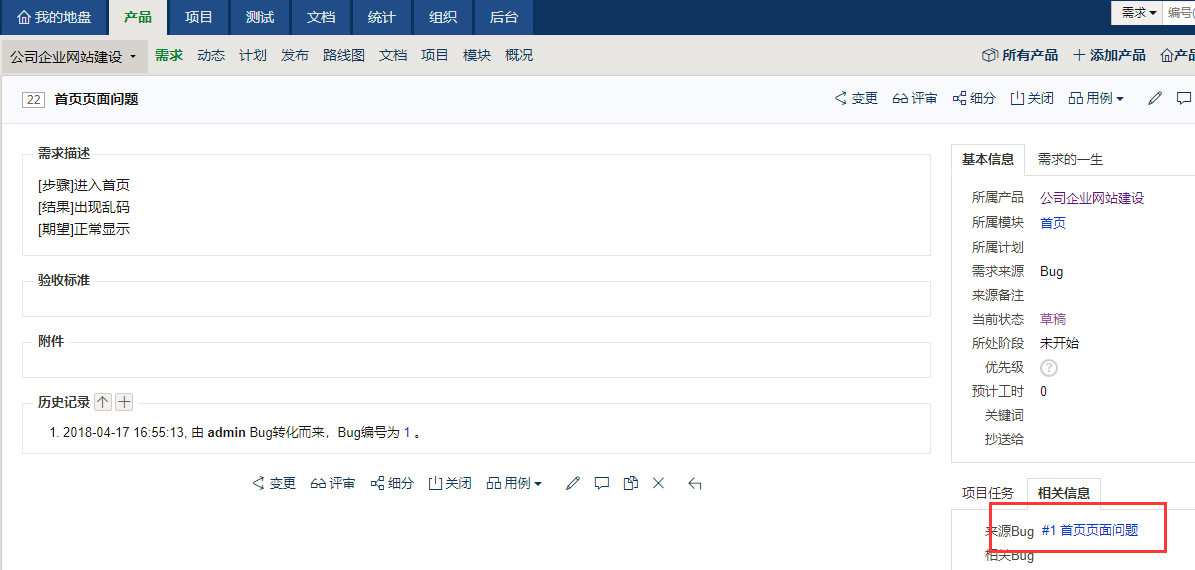Select 发布 submenu item
The image size is (1195, 570).
[x=295, y=56]
